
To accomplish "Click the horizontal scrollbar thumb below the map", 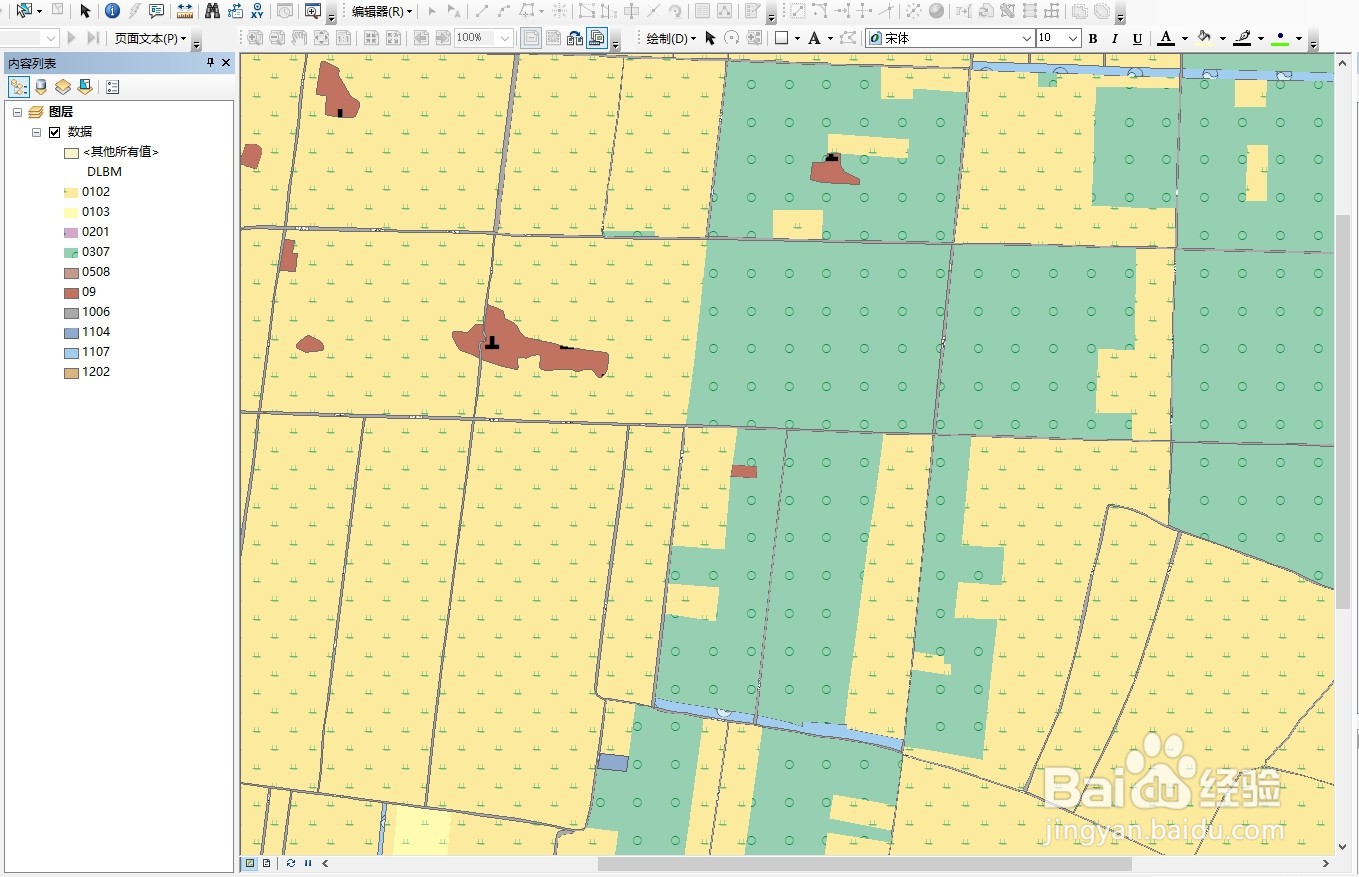I will click(x=865, y=863).
